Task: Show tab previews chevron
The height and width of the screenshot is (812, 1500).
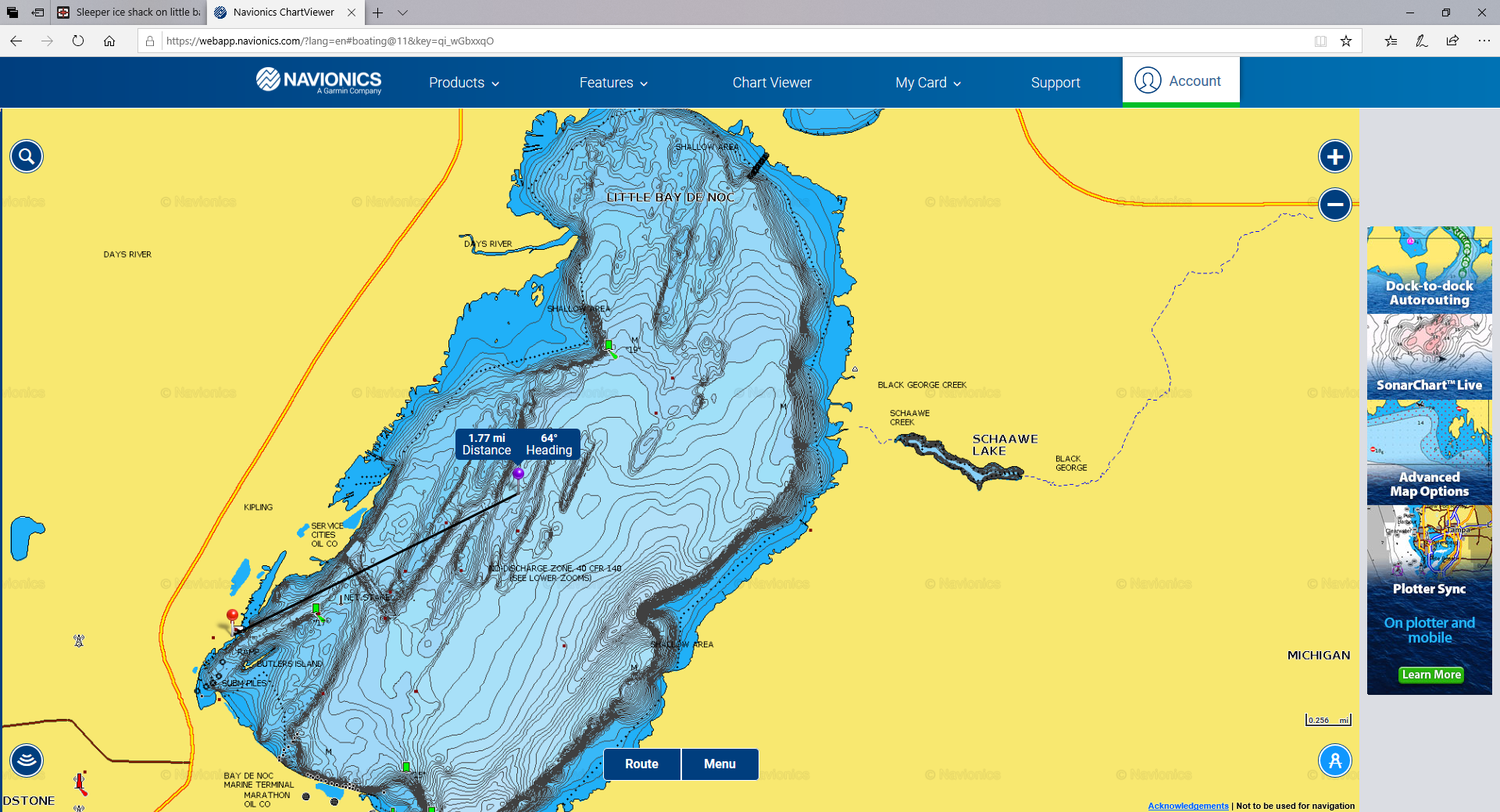Action: point(402,12)
